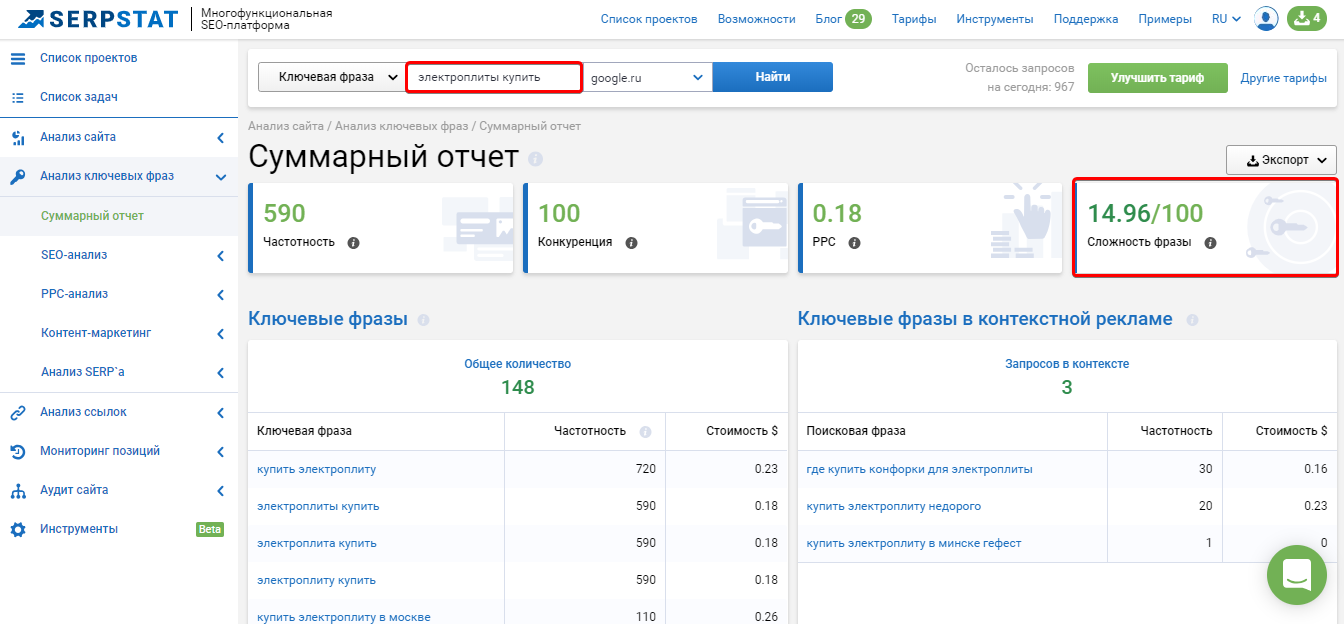Expand the SEO-анализ submenu
This screenshot has height=624, width=1344.
pos(220,255)
